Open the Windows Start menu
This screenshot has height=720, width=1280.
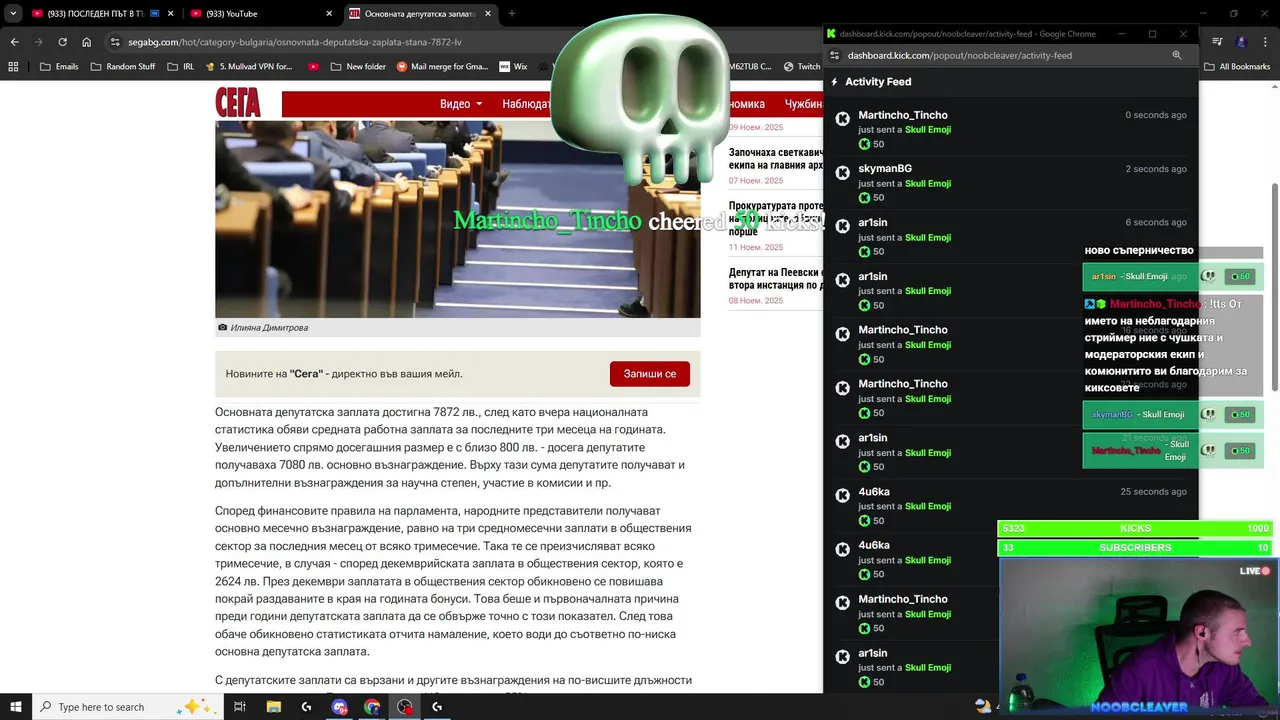(x=16, y=706)
